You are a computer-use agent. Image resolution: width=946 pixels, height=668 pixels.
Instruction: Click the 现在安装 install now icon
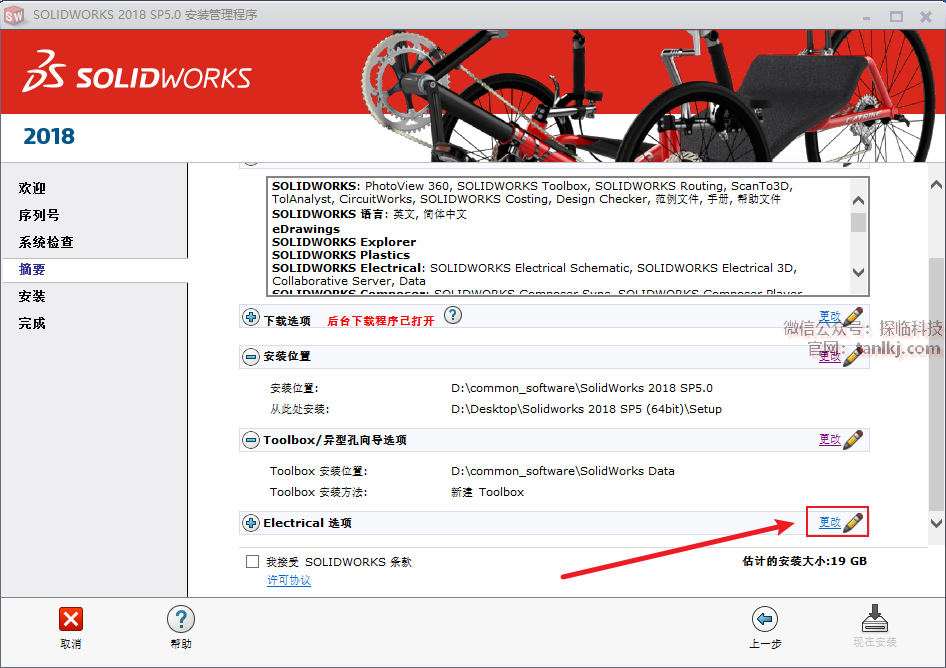(875, 618)
